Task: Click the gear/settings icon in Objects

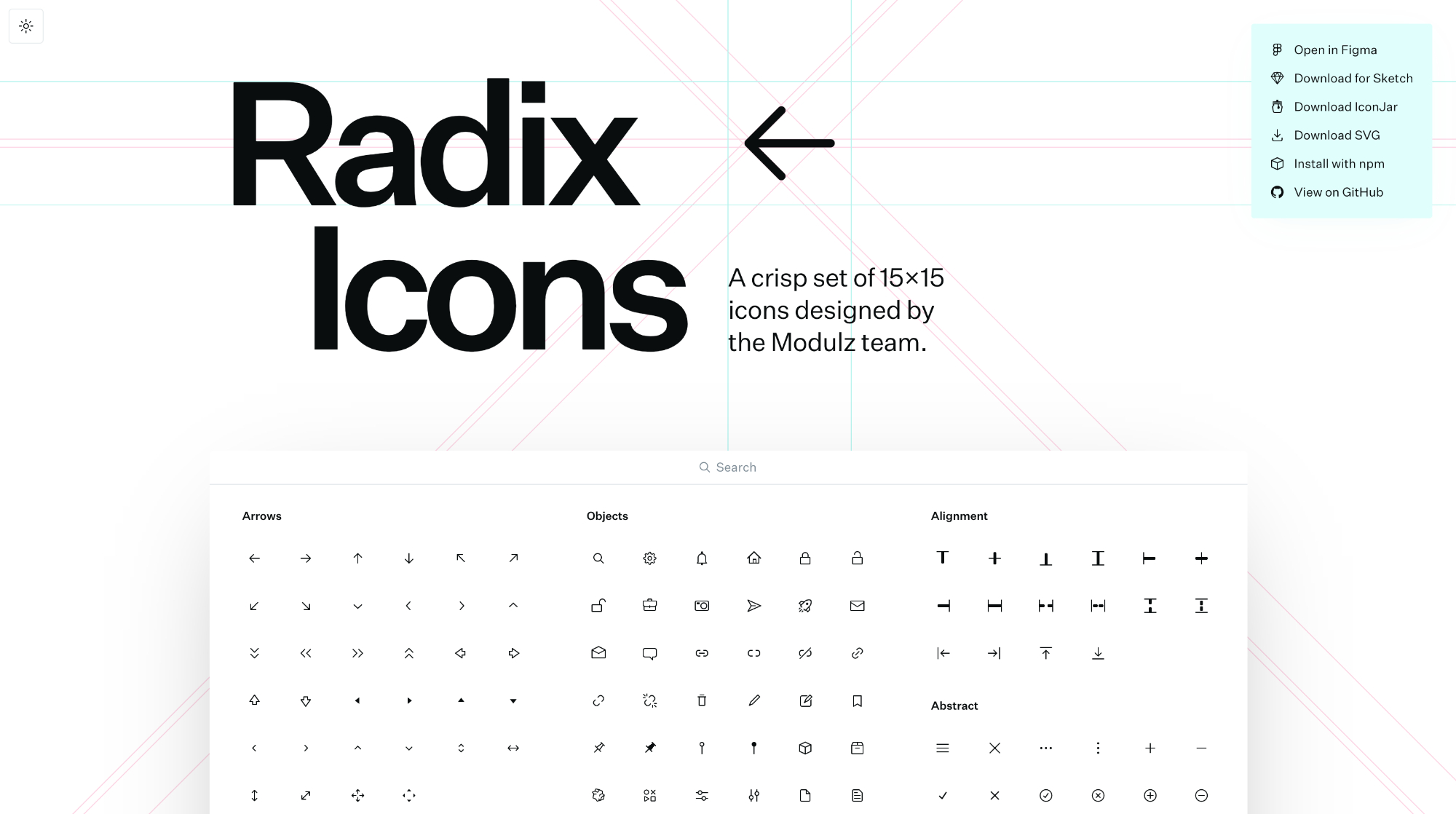Action: click(x=650, y=558)
